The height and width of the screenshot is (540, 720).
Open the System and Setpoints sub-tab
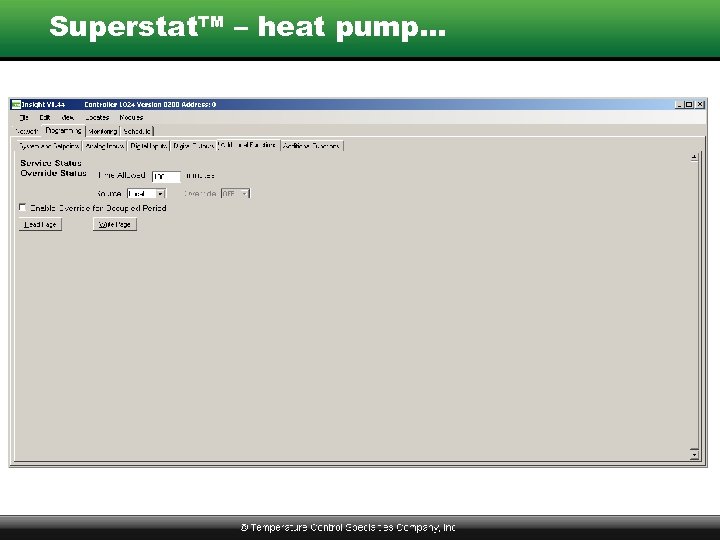[x=49, y=146]
